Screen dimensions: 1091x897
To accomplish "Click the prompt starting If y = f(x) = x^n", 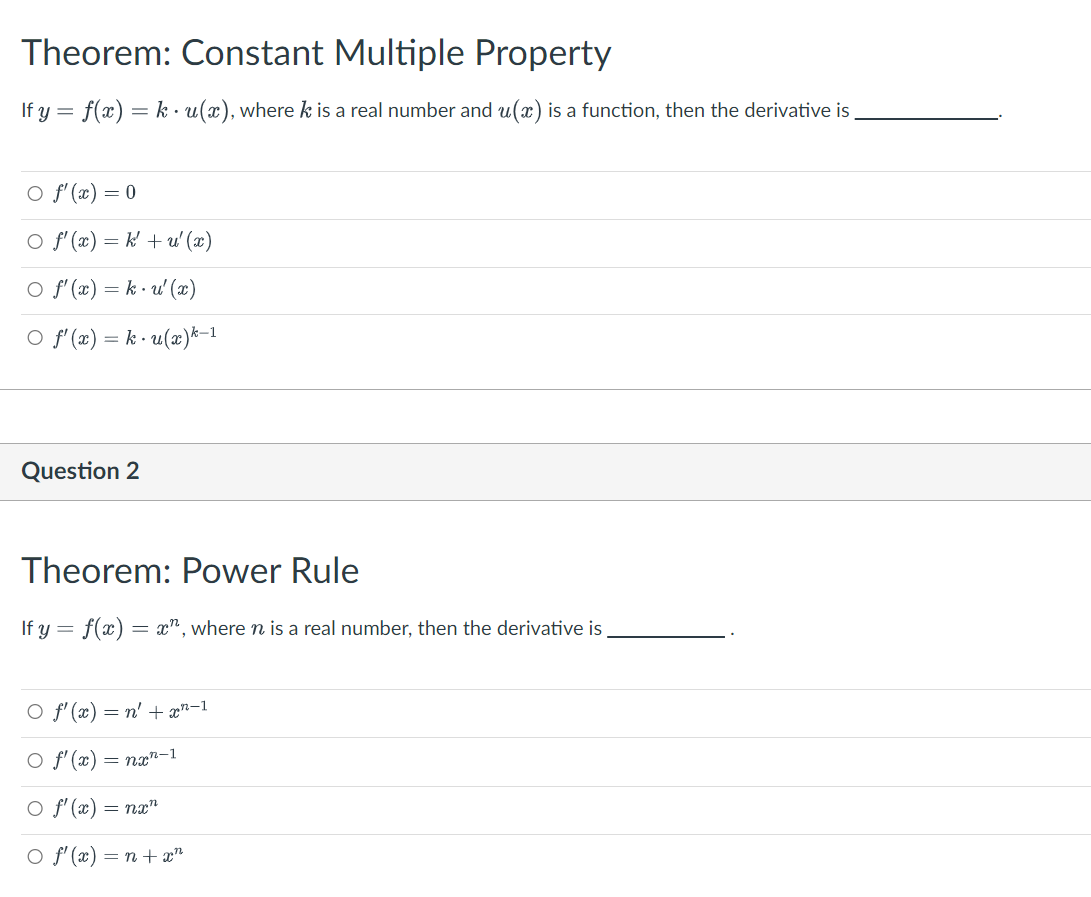I will click(378, 628).
